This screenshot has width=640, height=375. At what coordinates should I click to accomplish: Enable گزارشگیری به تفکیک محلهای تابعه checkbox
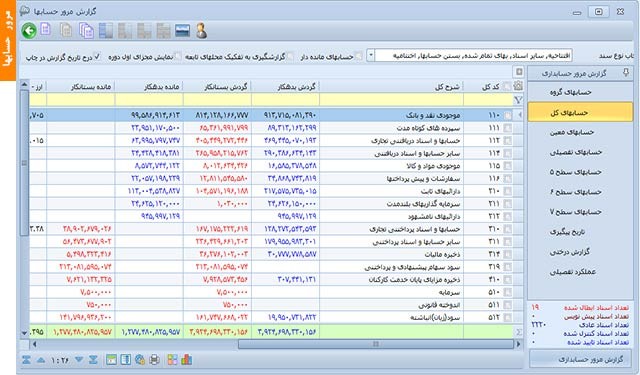pyautogui.click(x=290, y=57)
